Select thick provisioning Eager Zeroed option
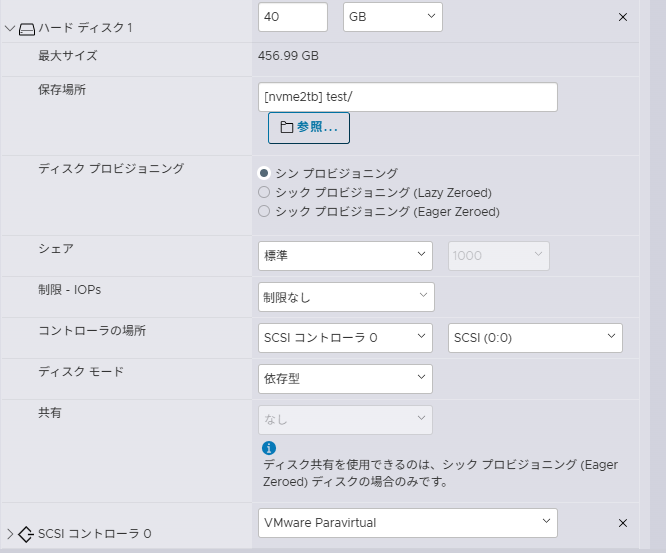 pos(264,211)
